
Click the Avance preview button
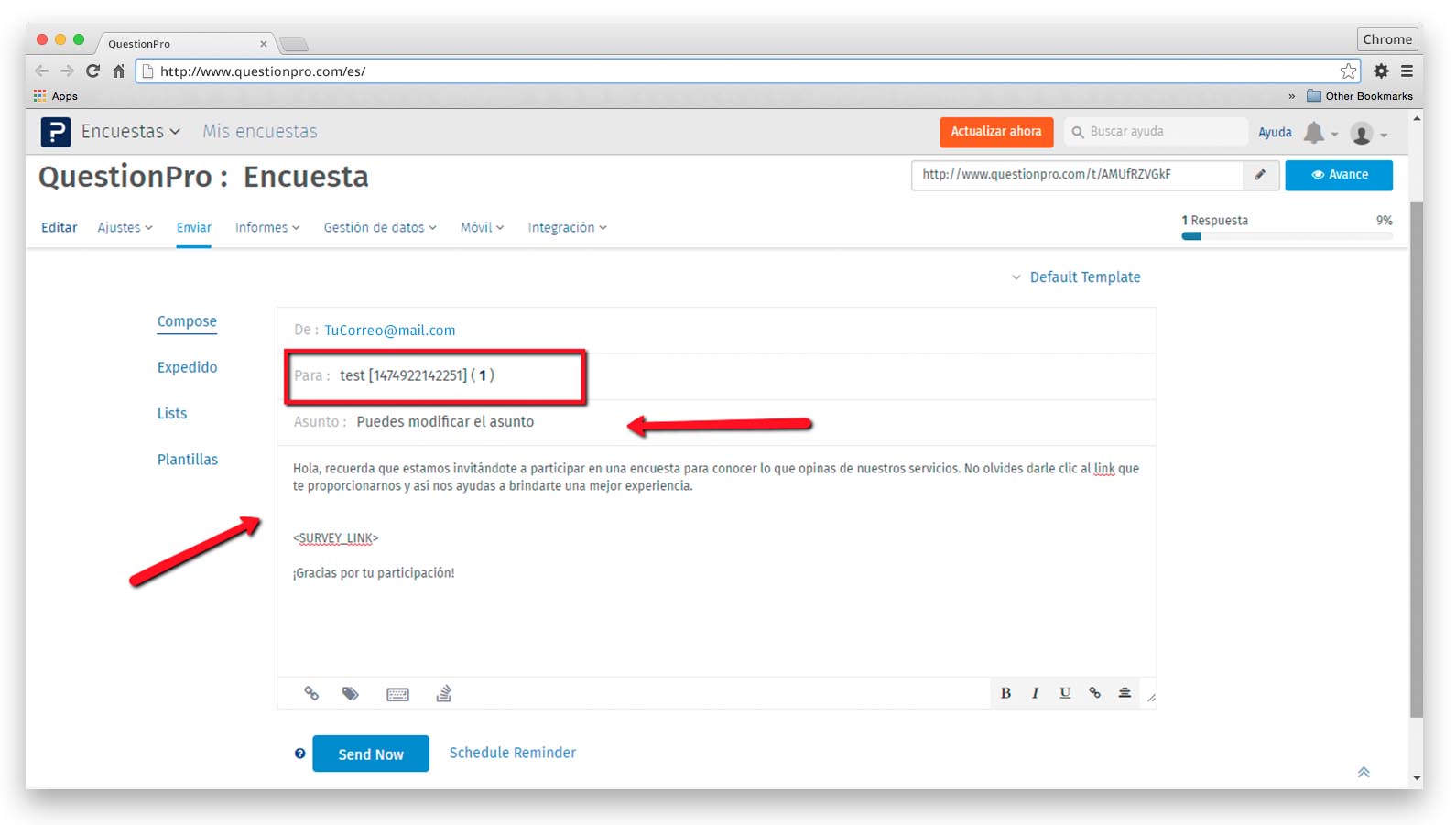tap(1339, 175)
